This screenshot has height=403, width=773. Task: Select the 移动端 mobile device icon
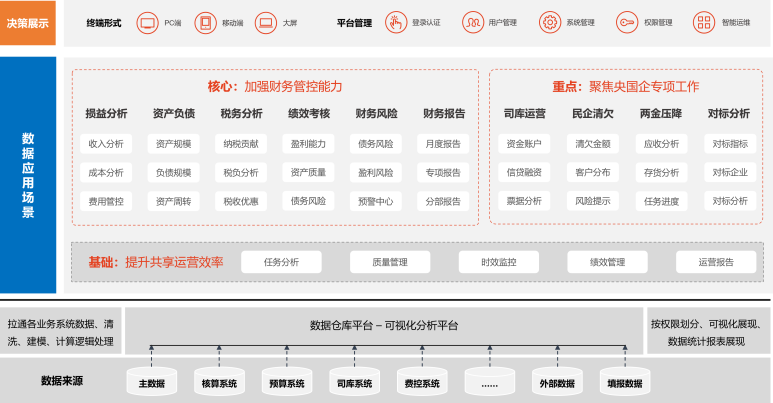coord(205,22)
